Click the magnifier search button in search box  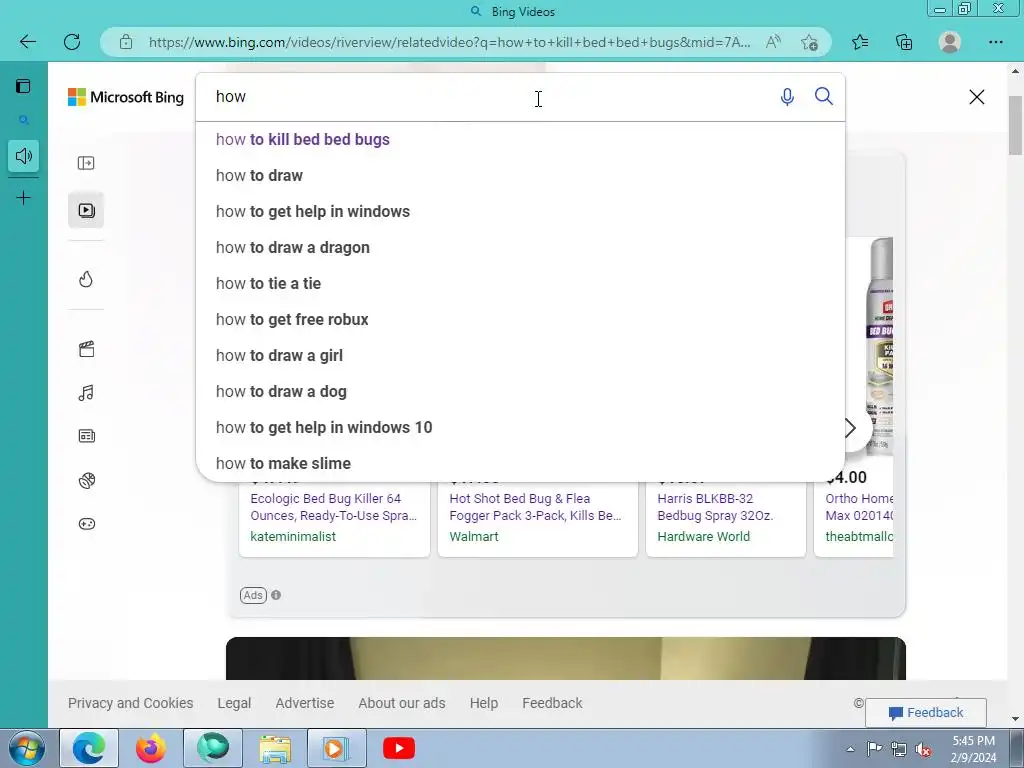pos(824,97)
